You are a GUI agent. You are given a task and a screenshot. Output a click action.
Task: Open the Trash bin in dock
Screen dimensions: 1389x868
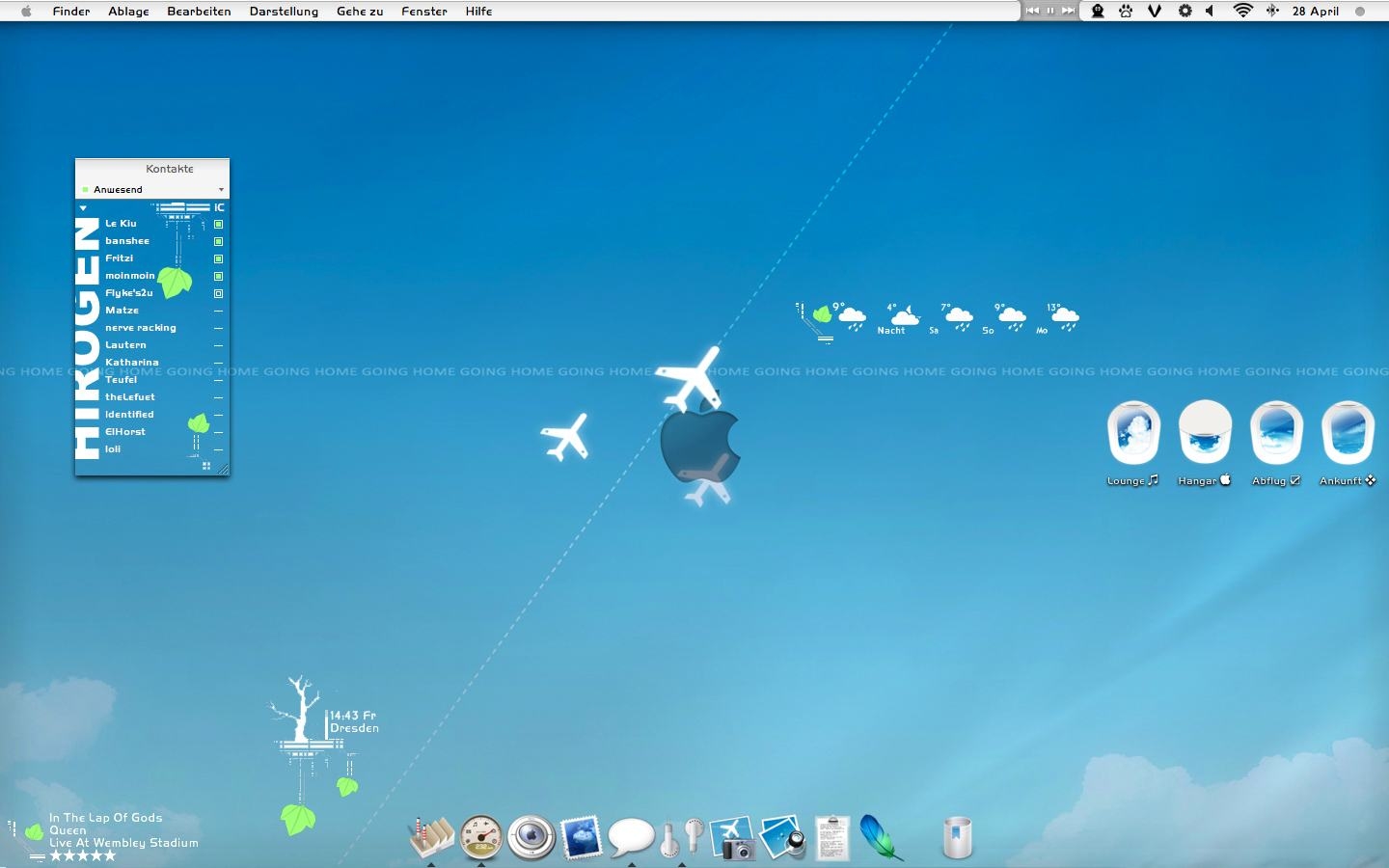pyautogui.click(x=957, y=837)
